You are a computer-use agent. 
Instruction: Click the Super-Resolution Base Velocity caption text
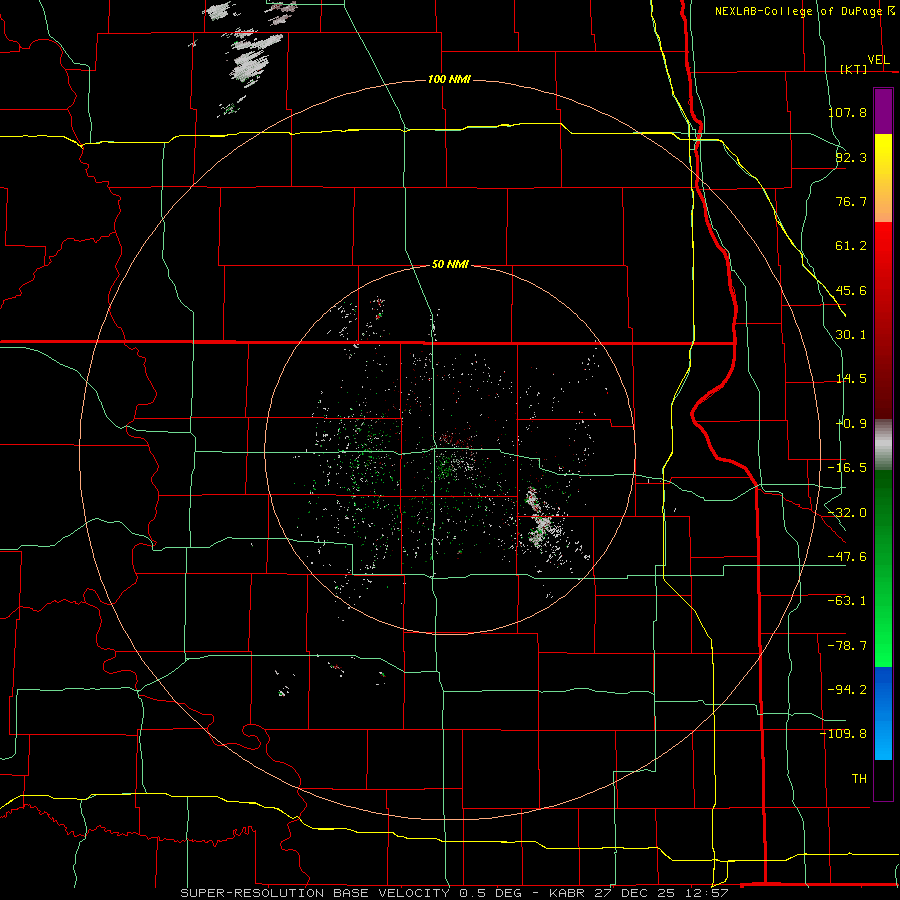click(x=454, y=893)
